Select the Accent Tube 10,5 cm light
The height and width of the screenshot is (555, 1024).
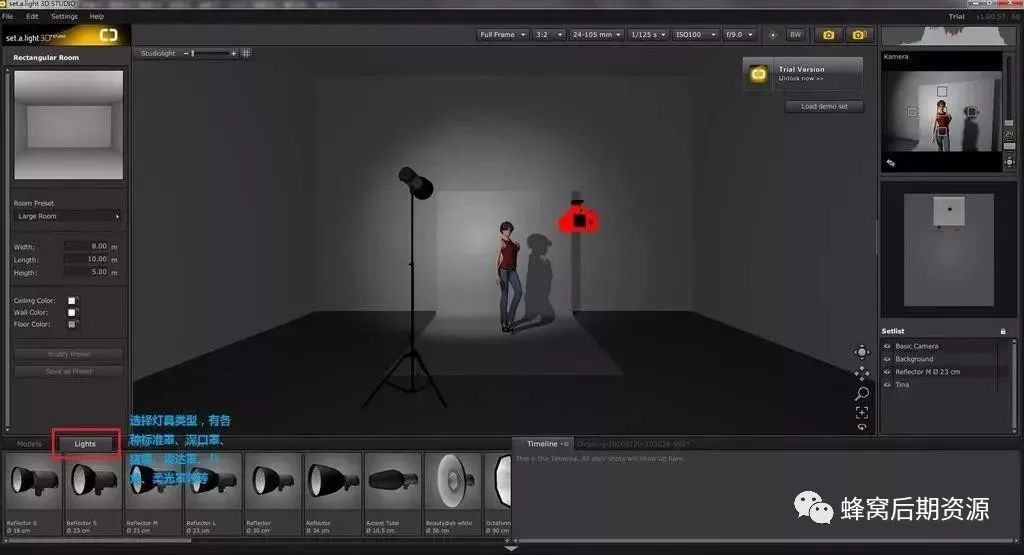[393, 494]
